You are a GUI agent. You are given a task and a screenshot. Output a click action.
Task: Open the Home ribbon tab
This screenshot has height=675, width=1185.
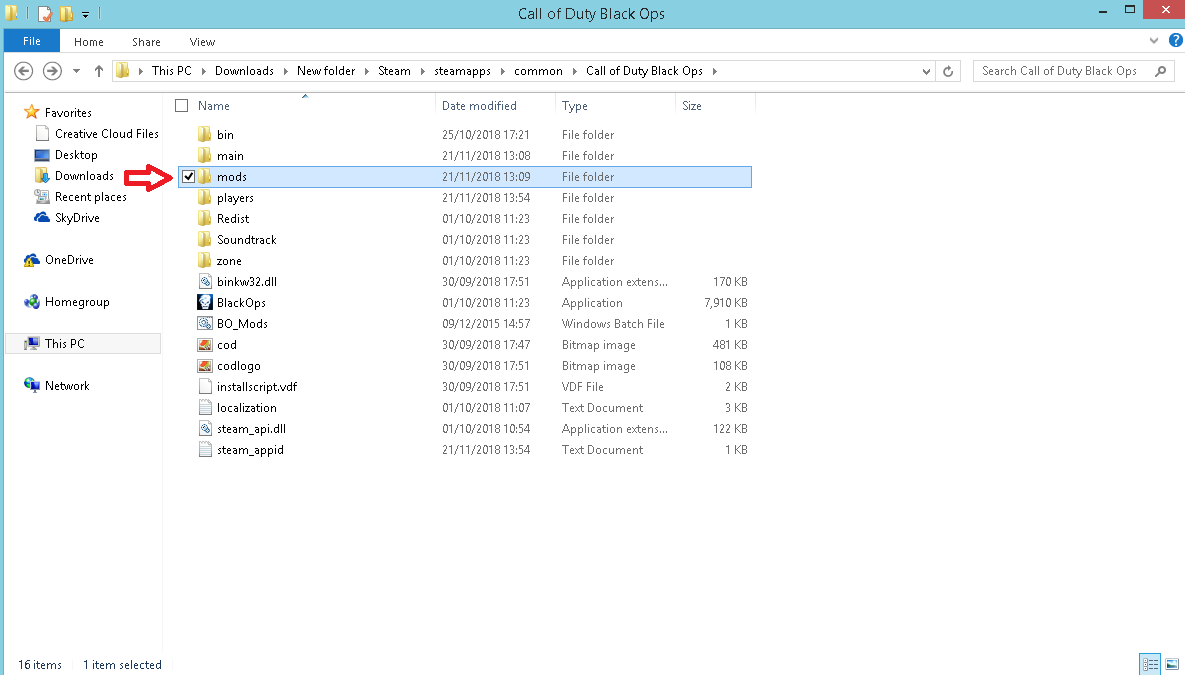click(x=88, y=42)
